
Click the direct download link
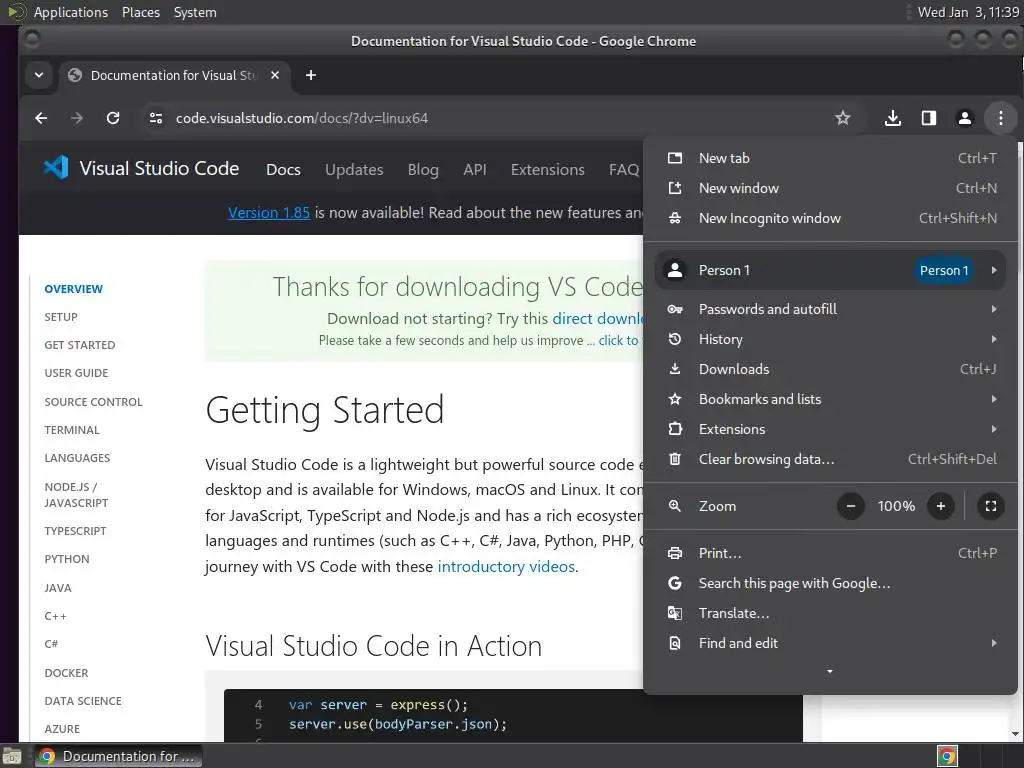coord(598,319)
